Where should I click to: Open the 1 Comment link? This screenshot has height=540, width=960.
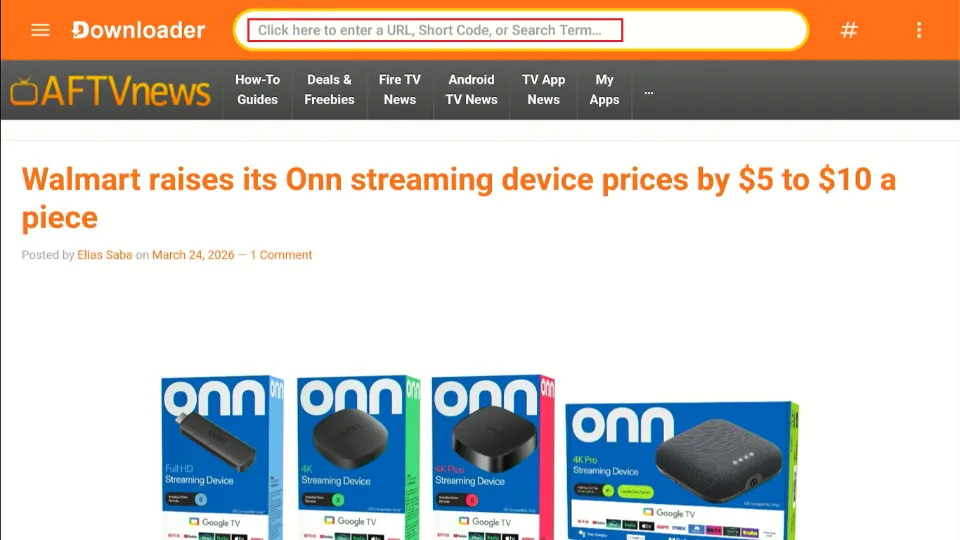281,255
